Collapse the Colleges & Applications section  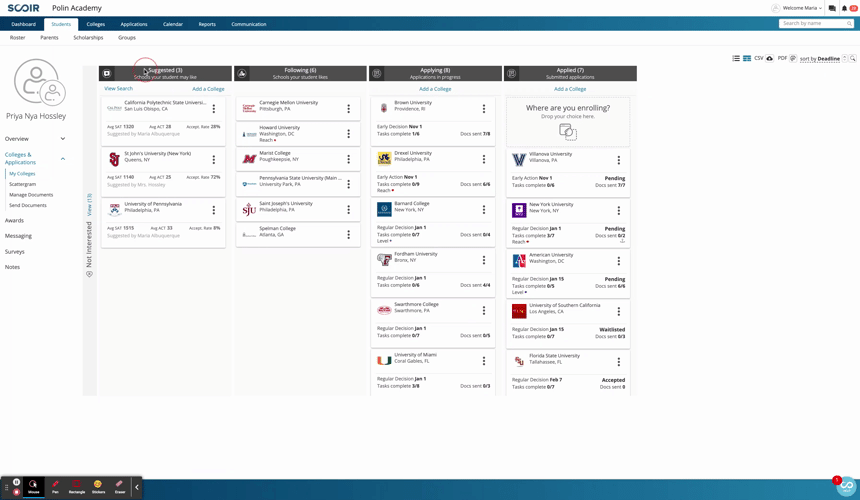[x=63, y=158]
